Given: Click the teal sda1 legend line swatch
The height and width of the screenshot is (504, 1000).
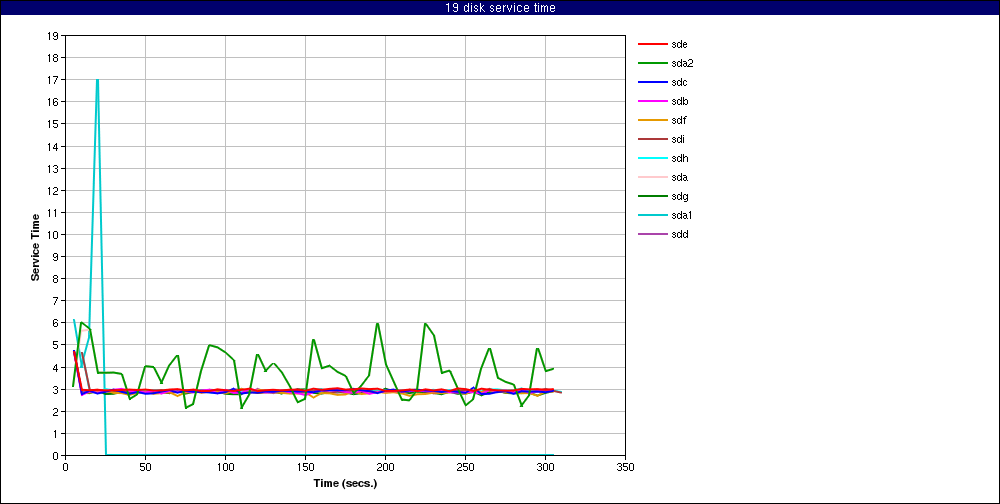Looking at the screenshot, I should point(652,216).
